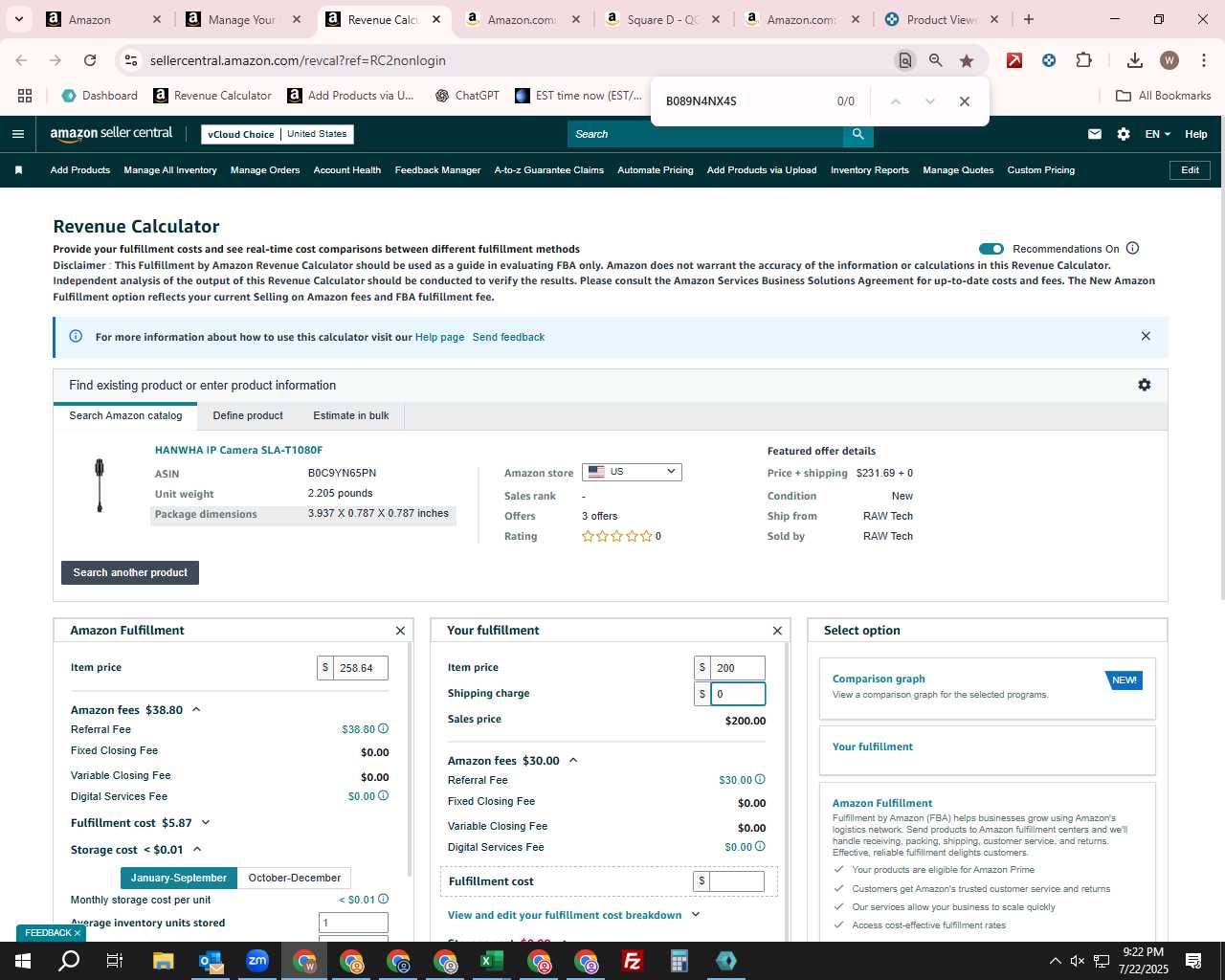
Task: Open Revenue Calculator bookmark
Action: 212,96
